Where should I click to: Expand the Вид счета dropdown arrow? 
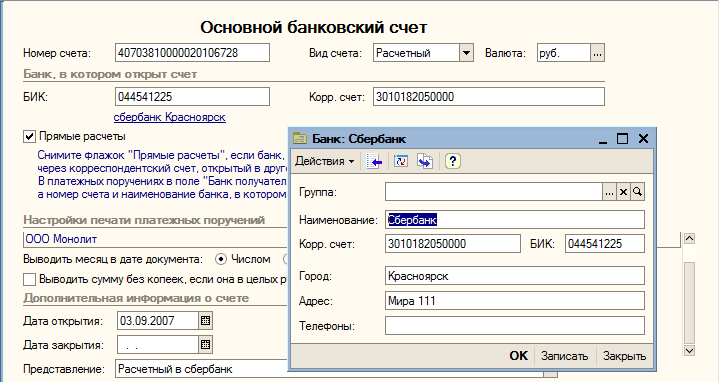[466, 53]
